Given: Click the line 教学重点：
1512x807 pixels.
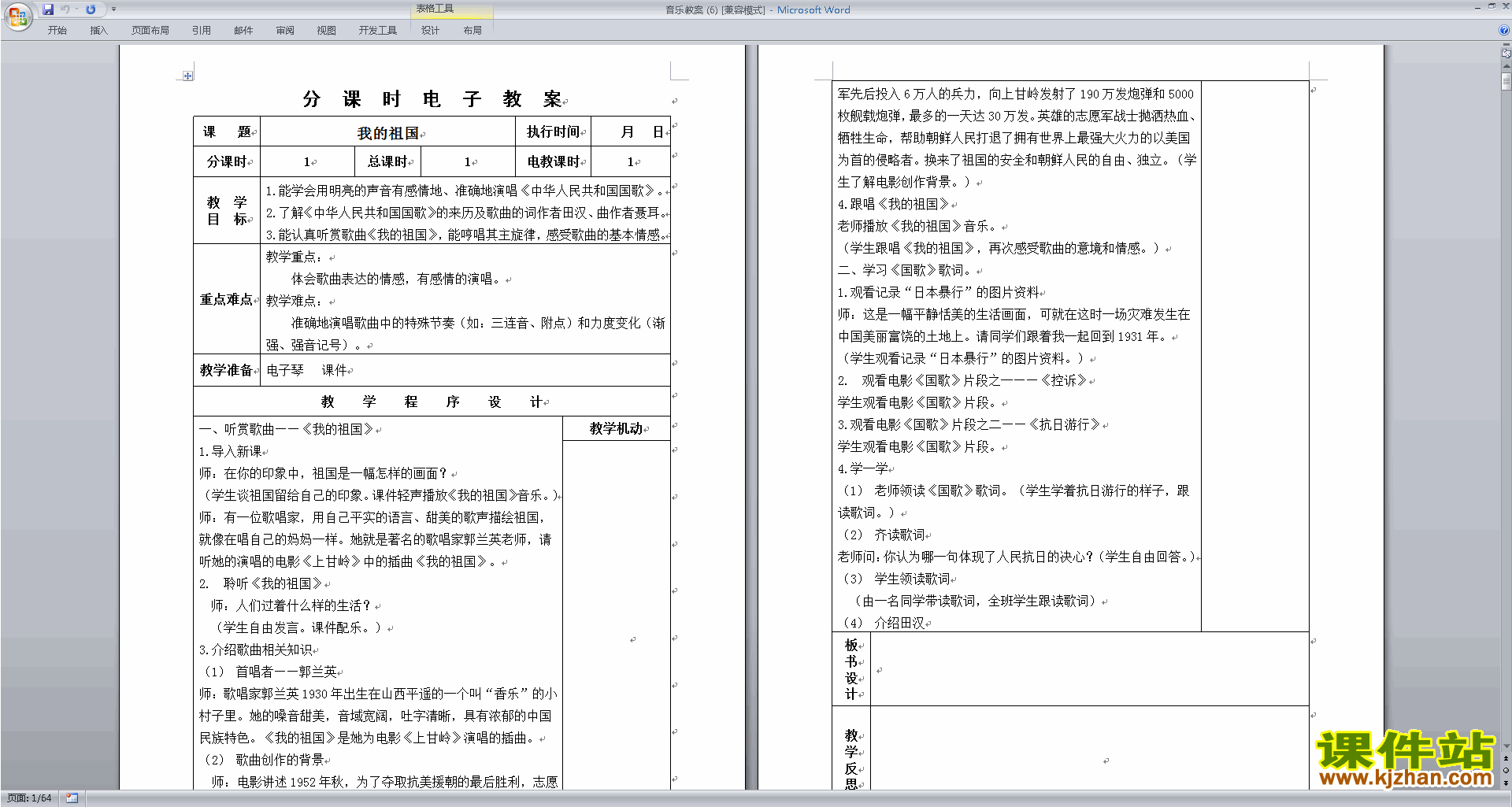Looking at the screenshot, I should point(294,257).
